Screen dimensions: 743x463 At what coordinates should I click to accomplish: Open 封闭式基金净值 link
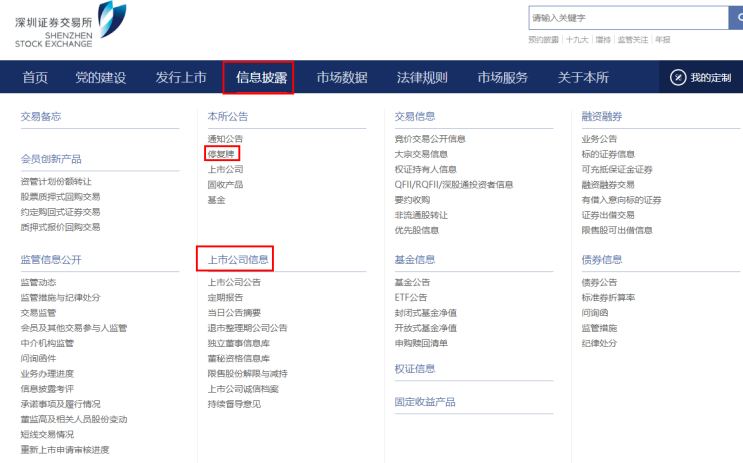426,313
